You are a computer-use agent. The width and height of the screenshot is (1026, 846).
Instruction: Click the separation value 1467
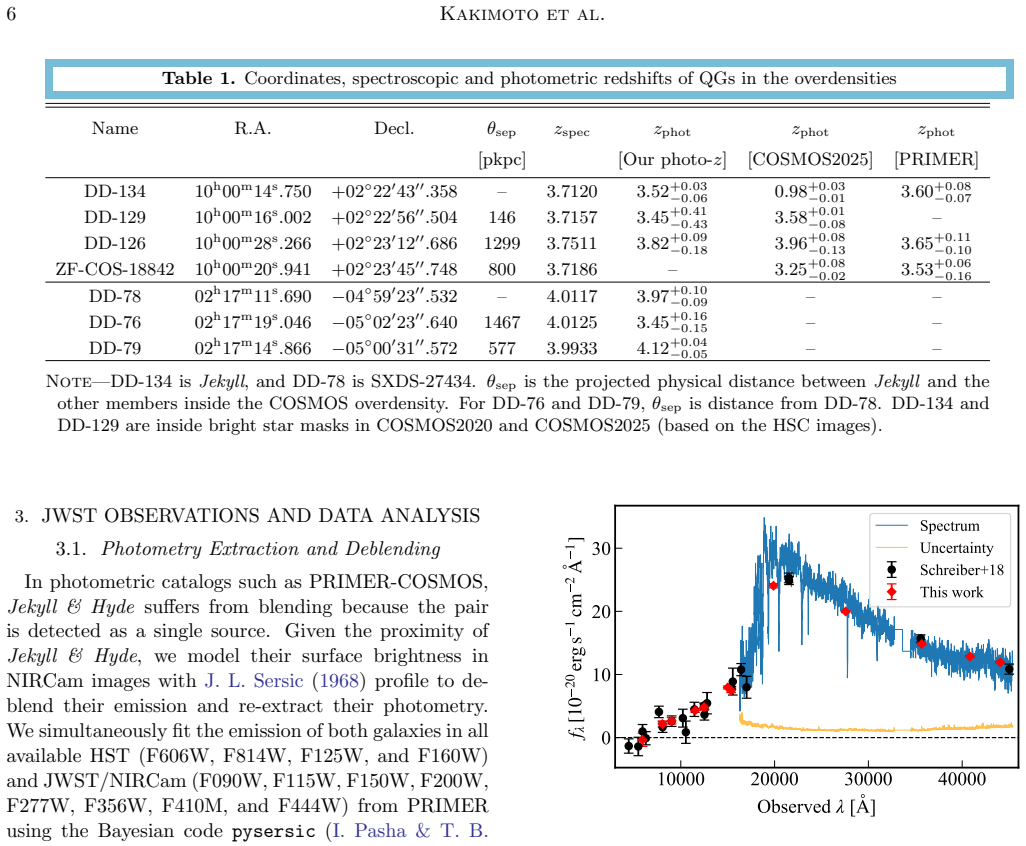502,322
